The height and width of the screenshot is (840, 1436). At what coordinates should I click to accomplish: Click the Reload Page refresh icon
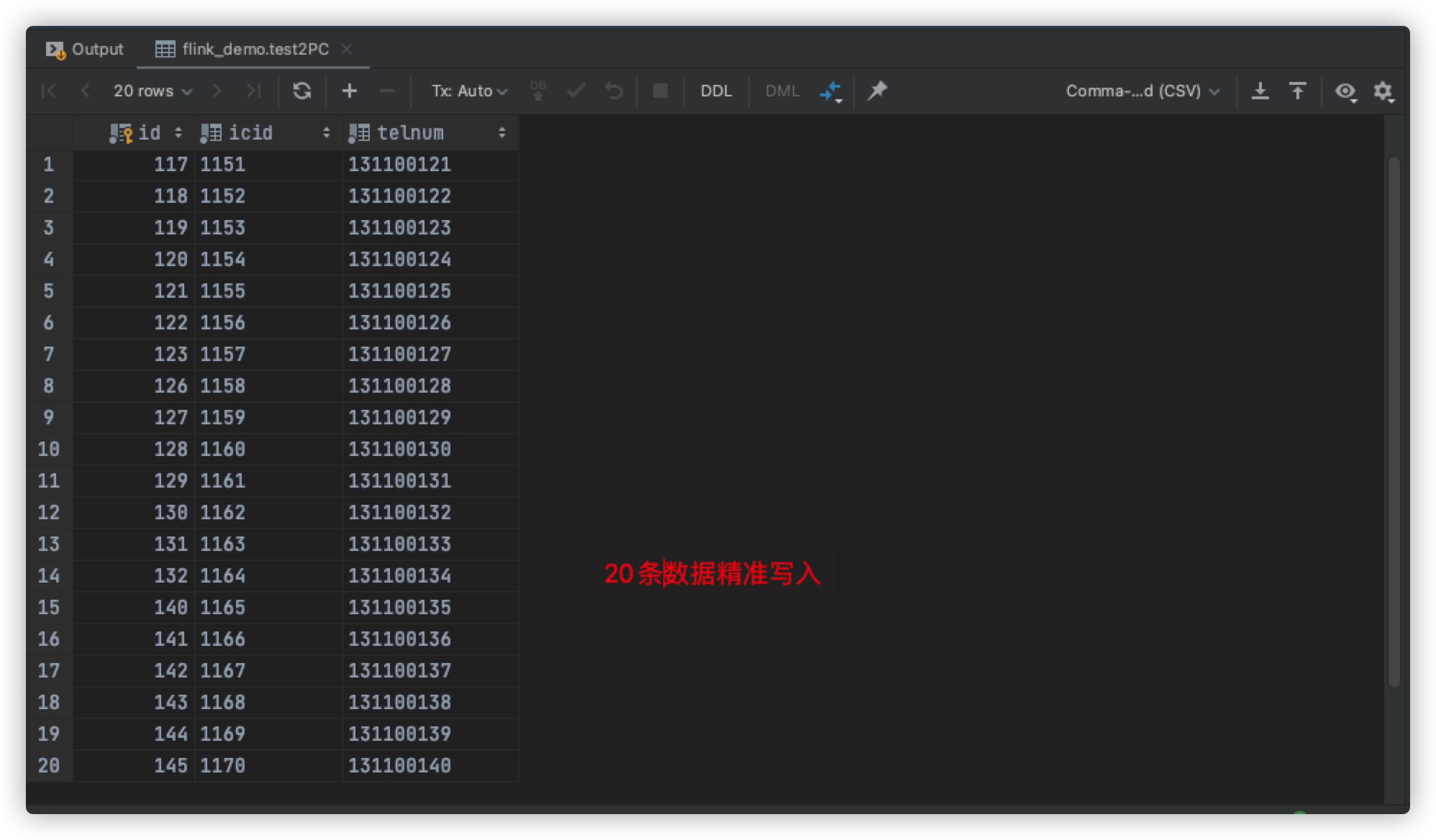[302, 91]
